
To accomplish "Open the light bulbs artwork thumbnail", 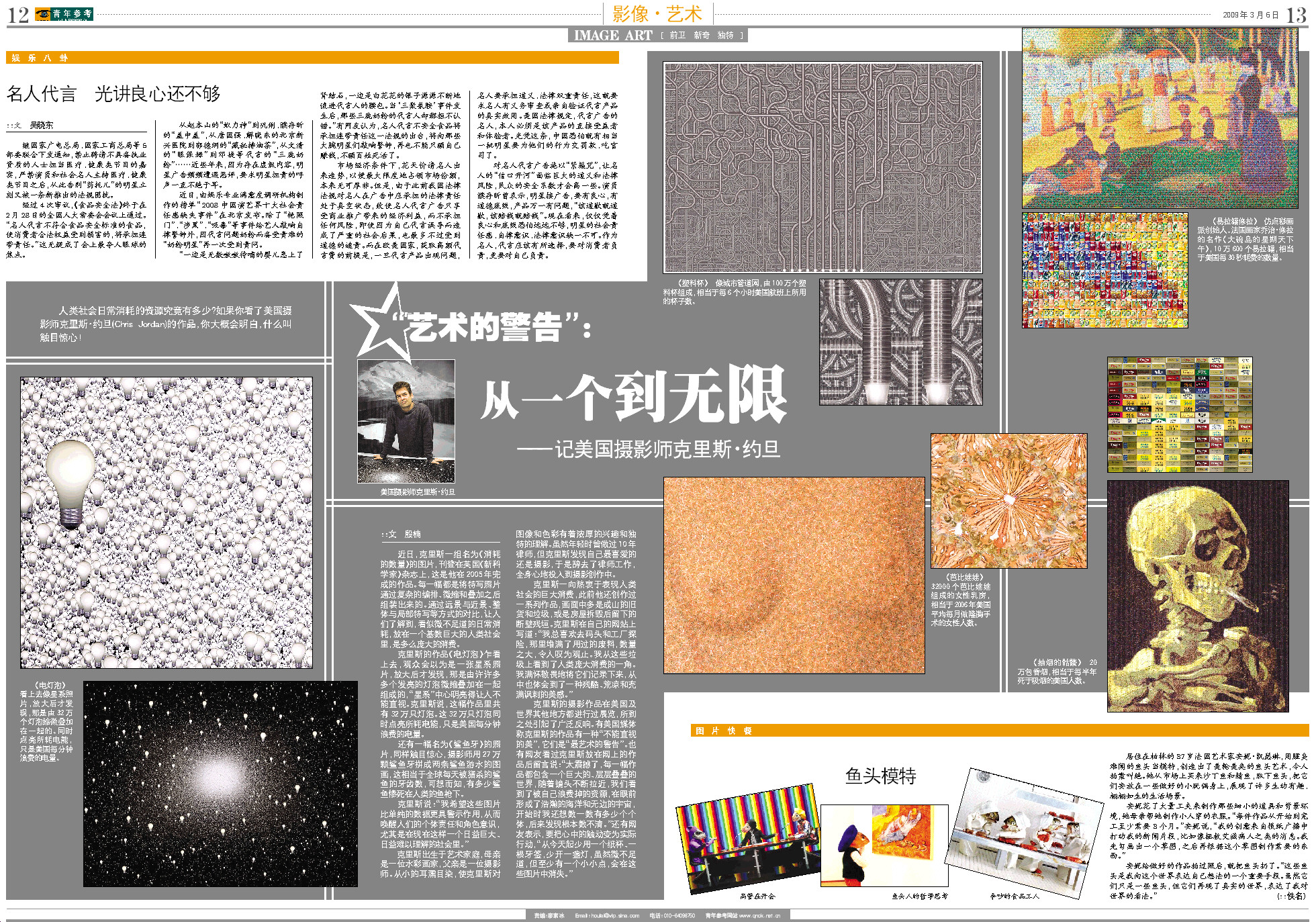I will click(x=166, y=522).
